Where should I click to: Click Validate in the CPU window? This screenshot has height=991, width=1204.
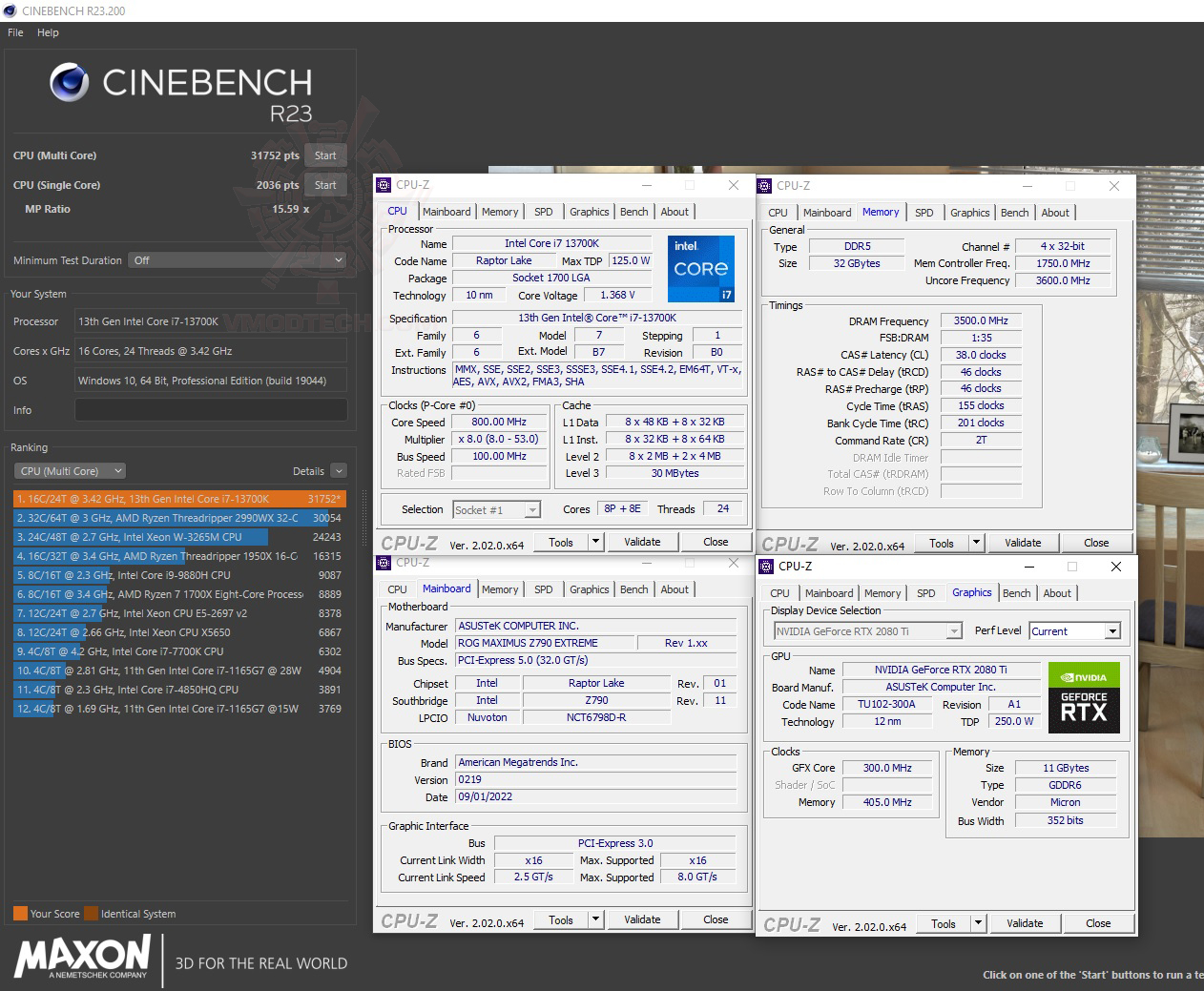tap(642, 542)
